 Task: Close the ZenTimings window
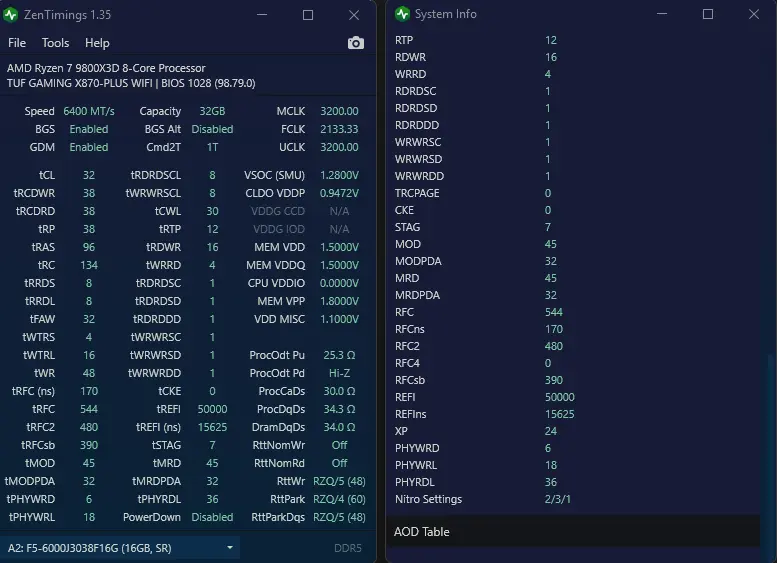pos(354,15)
